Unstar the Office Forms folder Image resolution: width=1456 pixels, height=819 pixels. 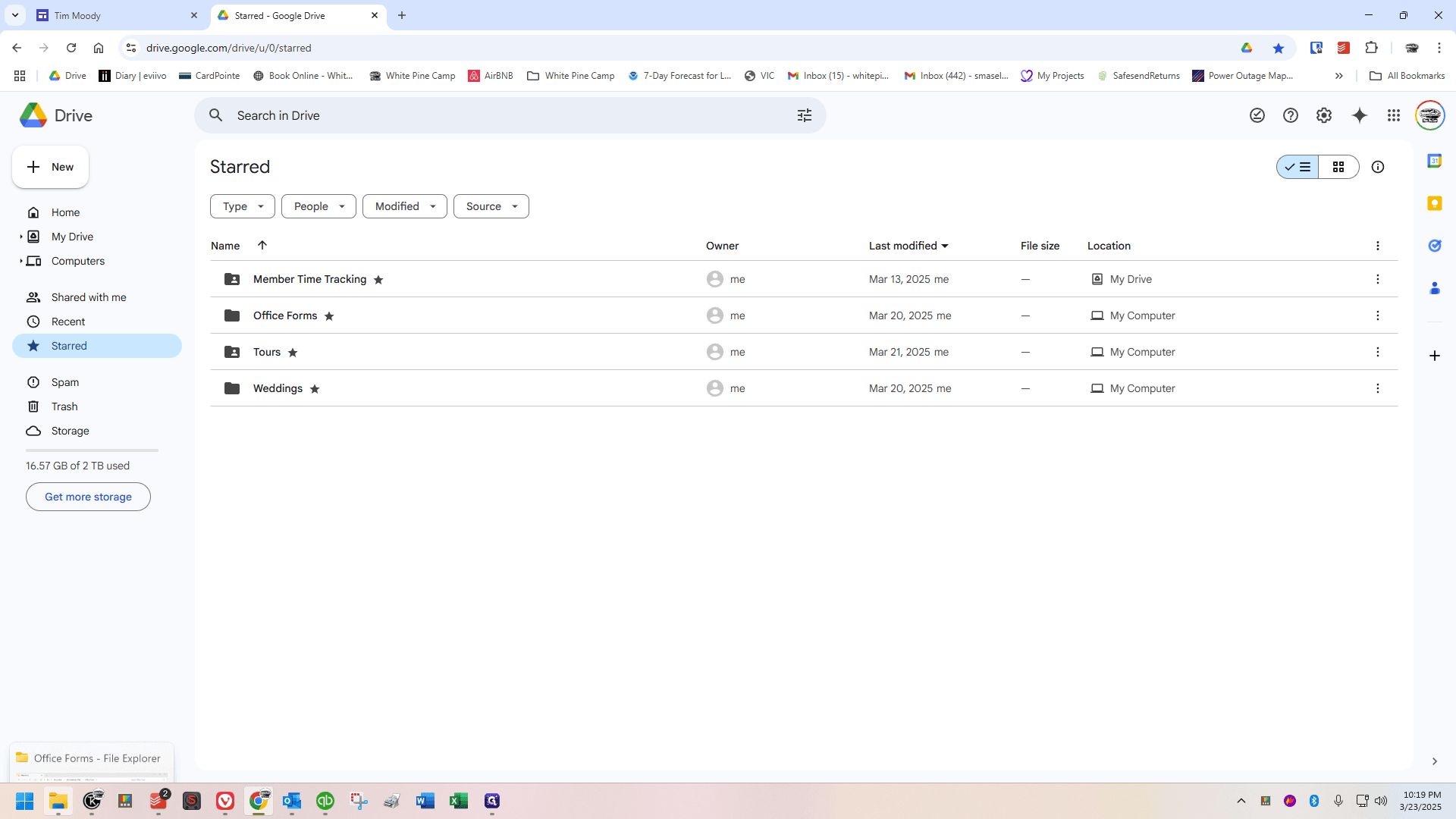coord(329,316)
